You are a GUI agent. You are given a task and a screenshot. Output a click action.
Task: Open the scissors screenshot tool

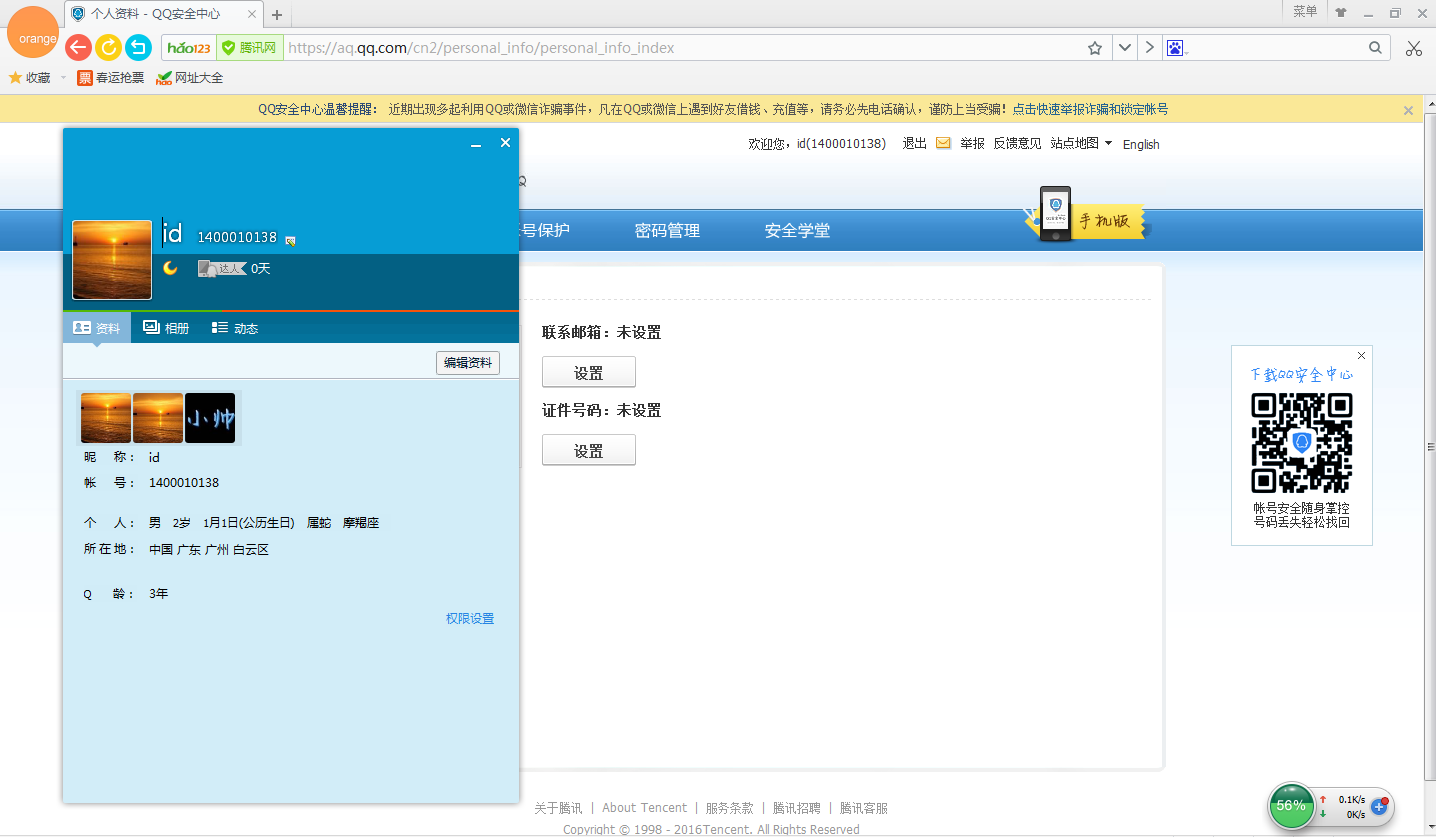1413,48
